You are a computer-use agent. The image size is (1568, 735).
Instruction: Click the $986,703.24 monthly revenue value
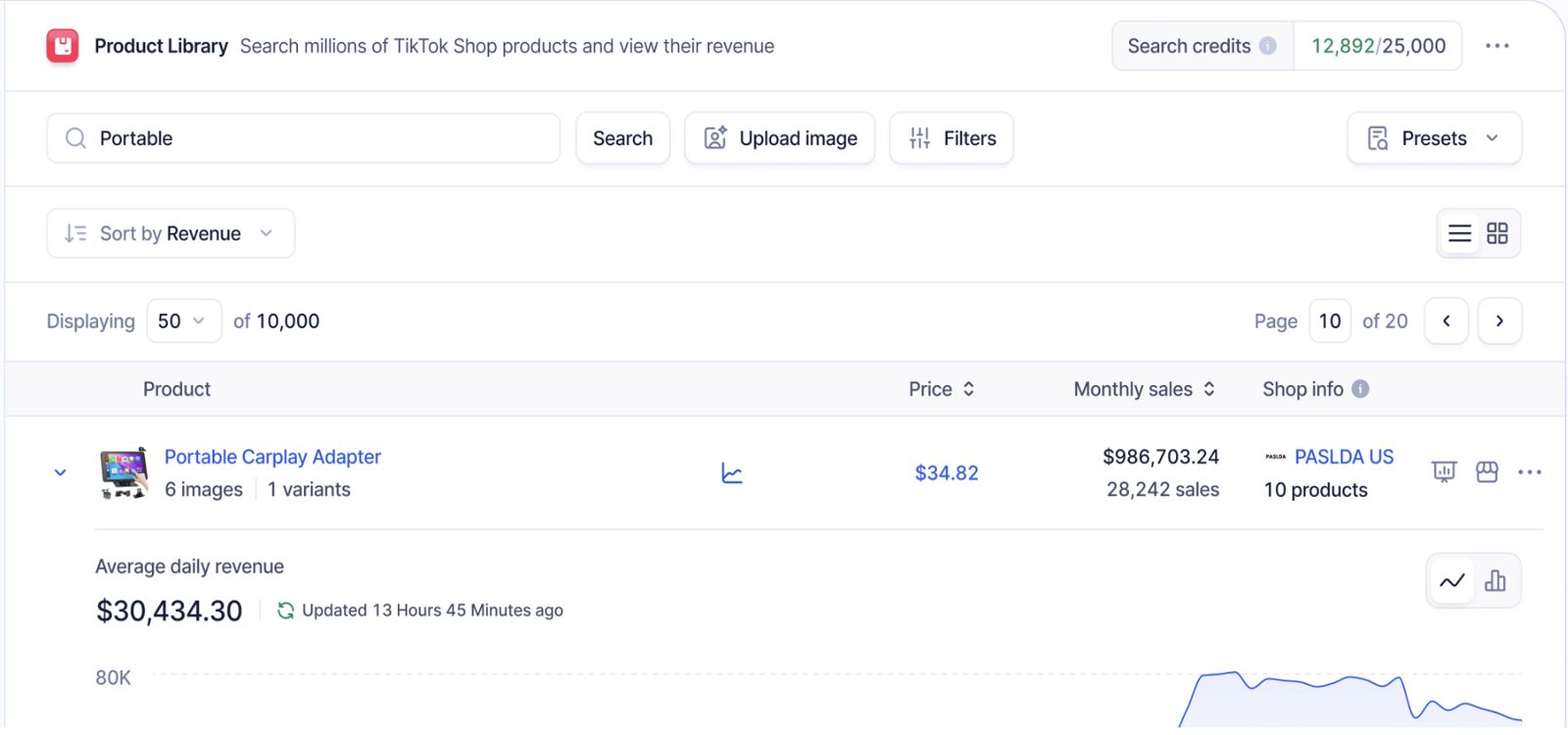click(x=1160, y=457)
